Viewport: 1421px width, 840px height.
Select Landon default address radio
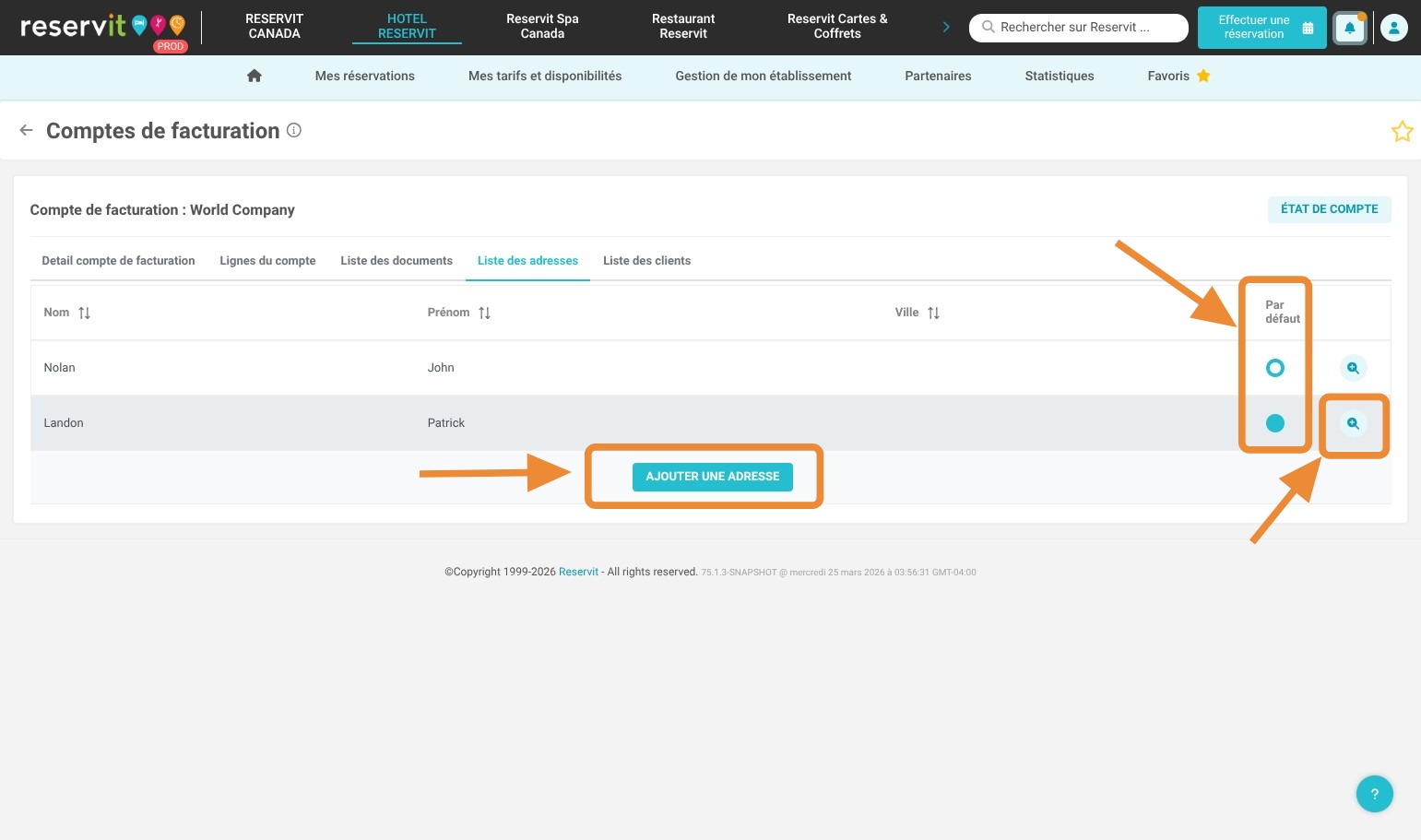tap(1275, 423)
